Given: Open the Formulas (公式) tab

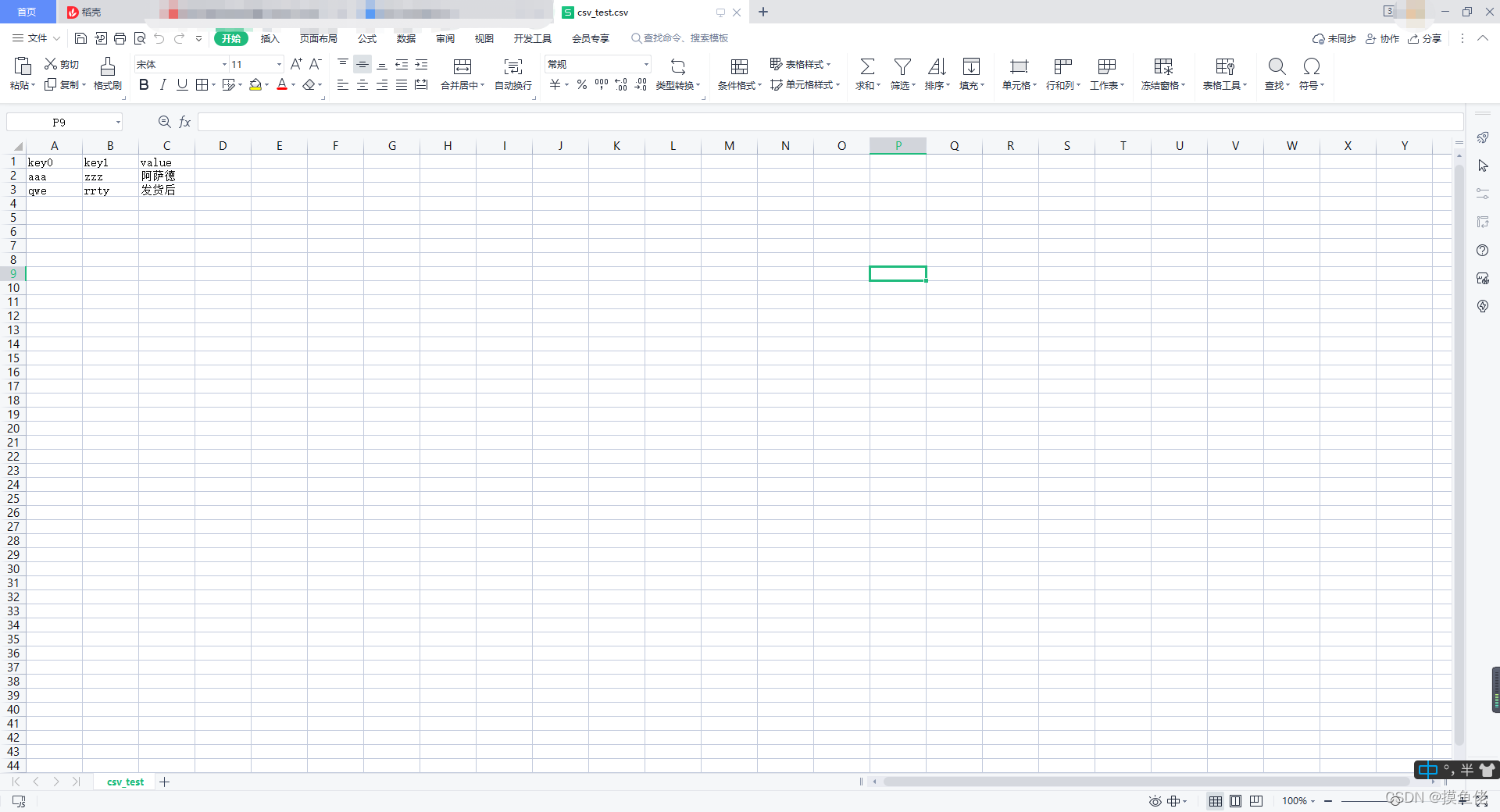Looking at the screenshot, I should 367,38.
